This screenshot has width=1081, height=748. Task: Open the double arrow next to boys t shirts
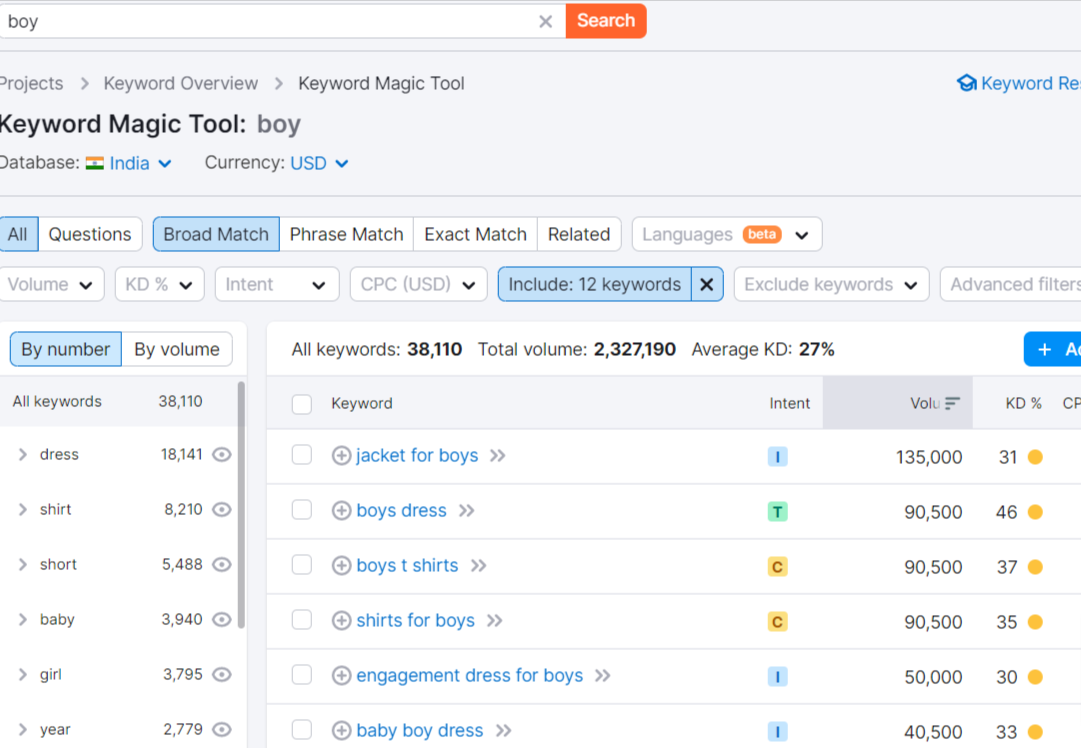(478, 566)
